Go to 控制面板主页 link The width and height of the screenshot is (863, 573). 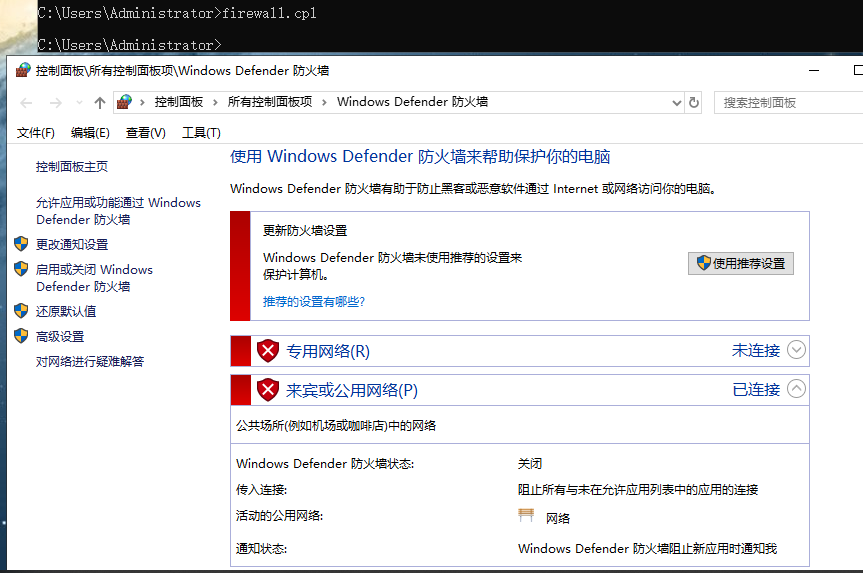(72, 167)
